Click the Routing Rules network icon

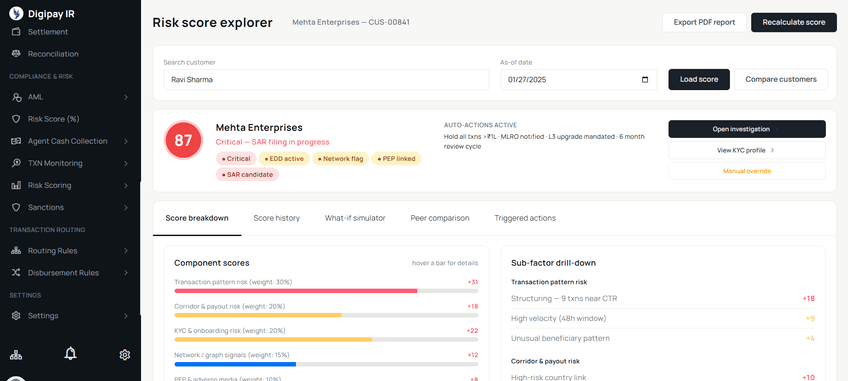16,251
